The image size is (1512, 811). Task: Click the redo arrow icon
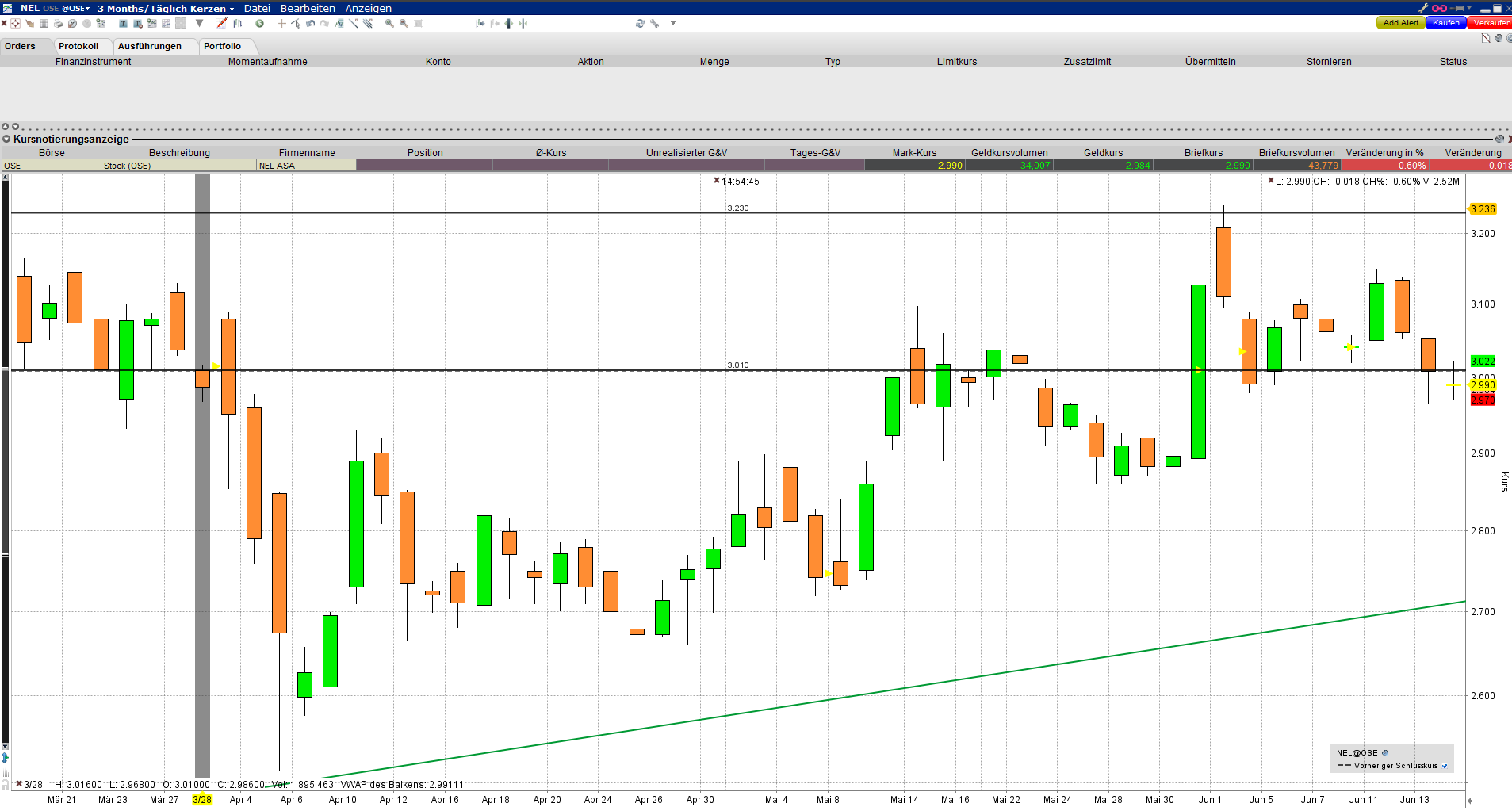pyautogui.click(x=324, y=23)
